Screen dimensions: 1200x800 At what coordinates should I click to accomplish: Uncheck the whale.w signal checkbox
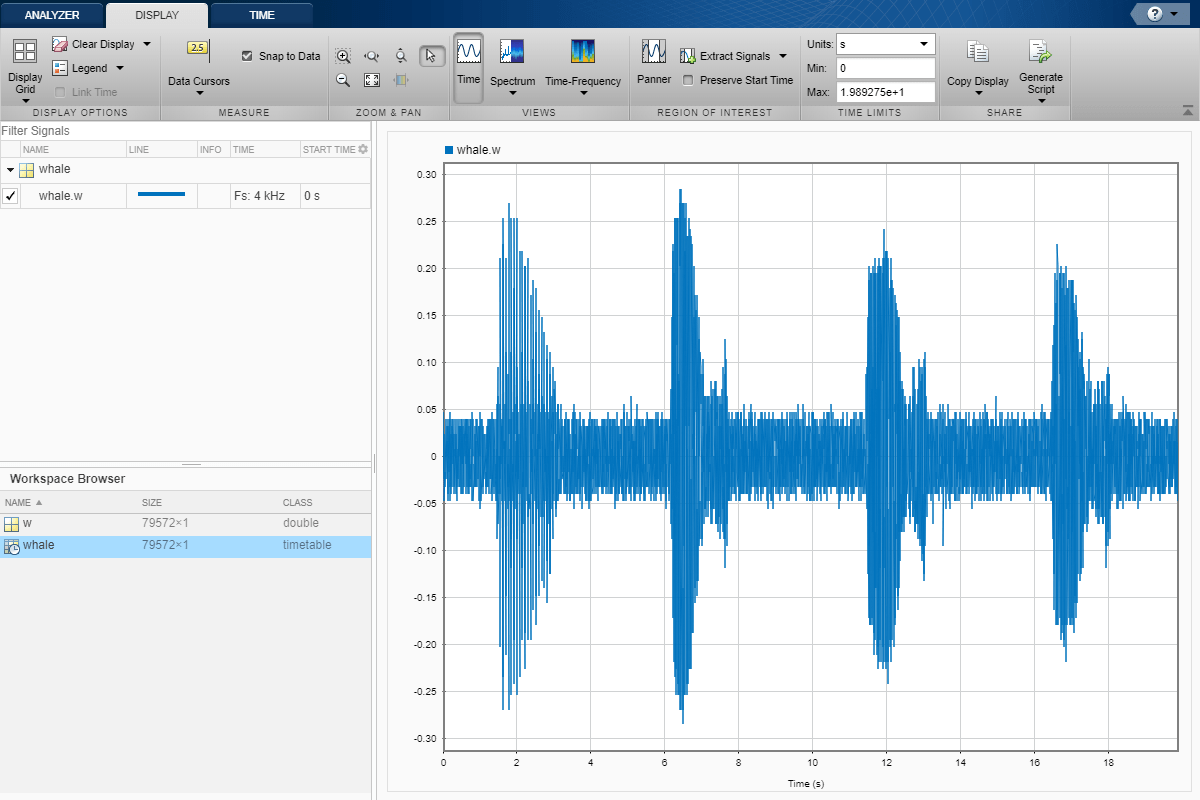(11, 196)
